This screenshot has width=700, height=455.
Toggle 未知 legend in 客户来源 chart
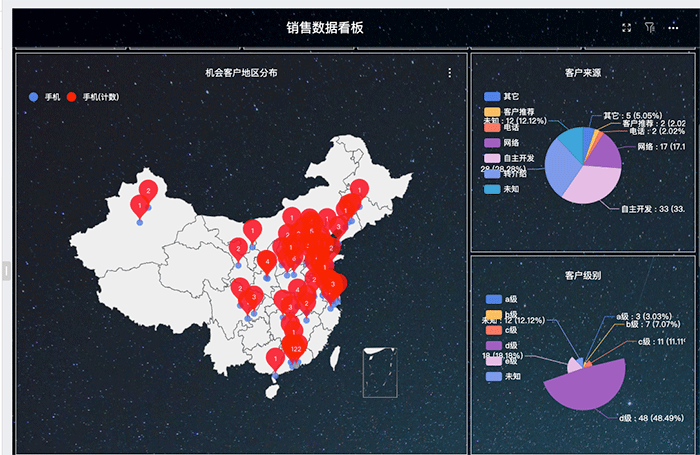coord(502,189)
